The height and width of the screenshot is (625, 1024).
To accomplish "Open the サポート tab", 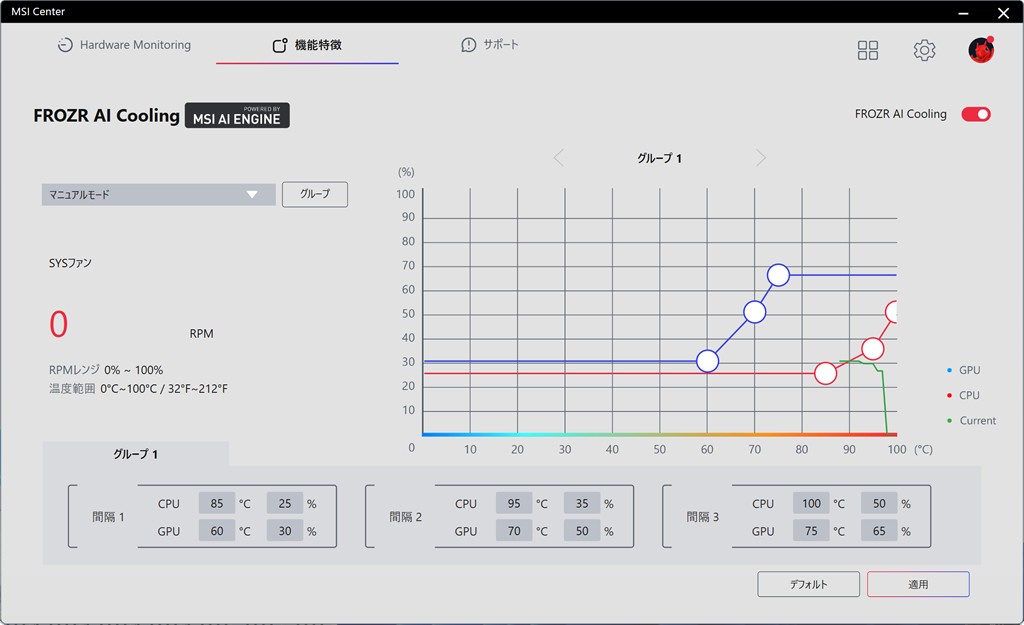I will point(490,44).
